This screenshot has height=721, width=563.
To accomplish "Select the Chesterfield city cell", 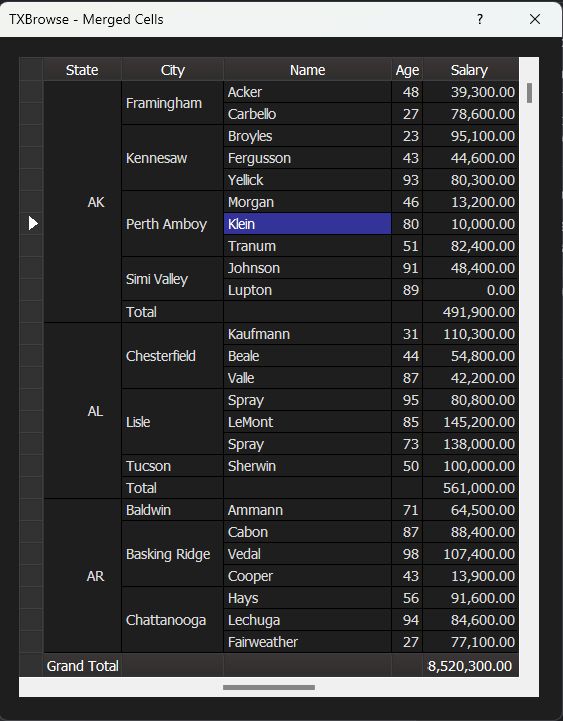I will [172, 356].
